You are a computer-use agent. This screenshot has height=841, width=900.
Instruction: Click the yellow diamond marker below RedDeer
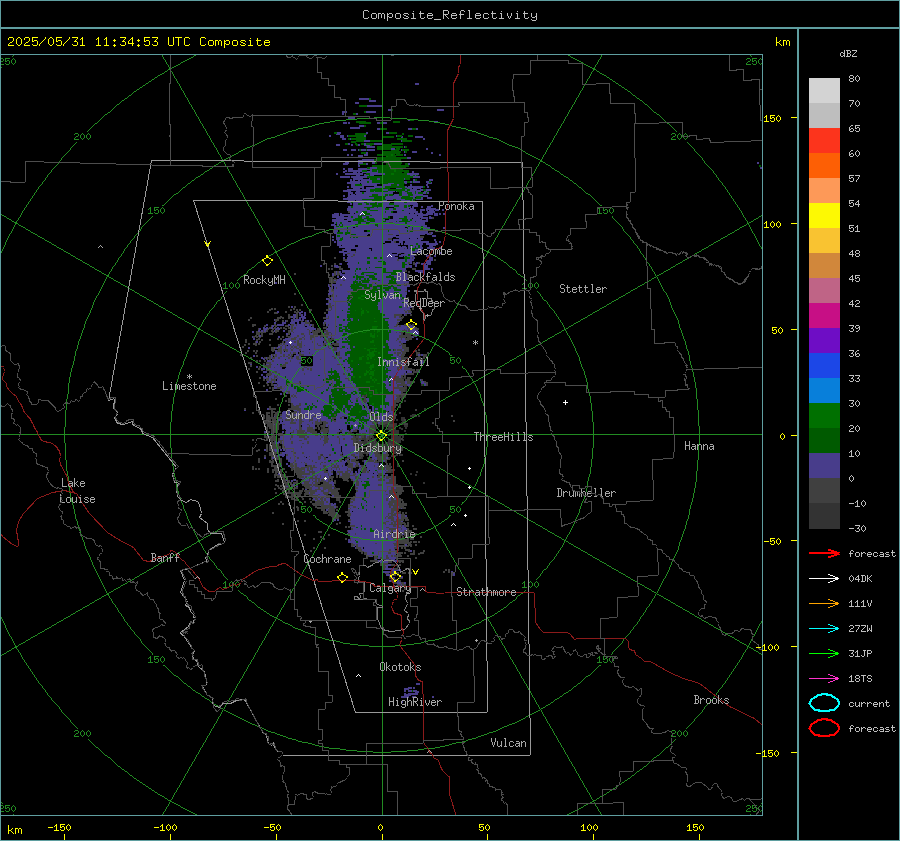point(411,325)
